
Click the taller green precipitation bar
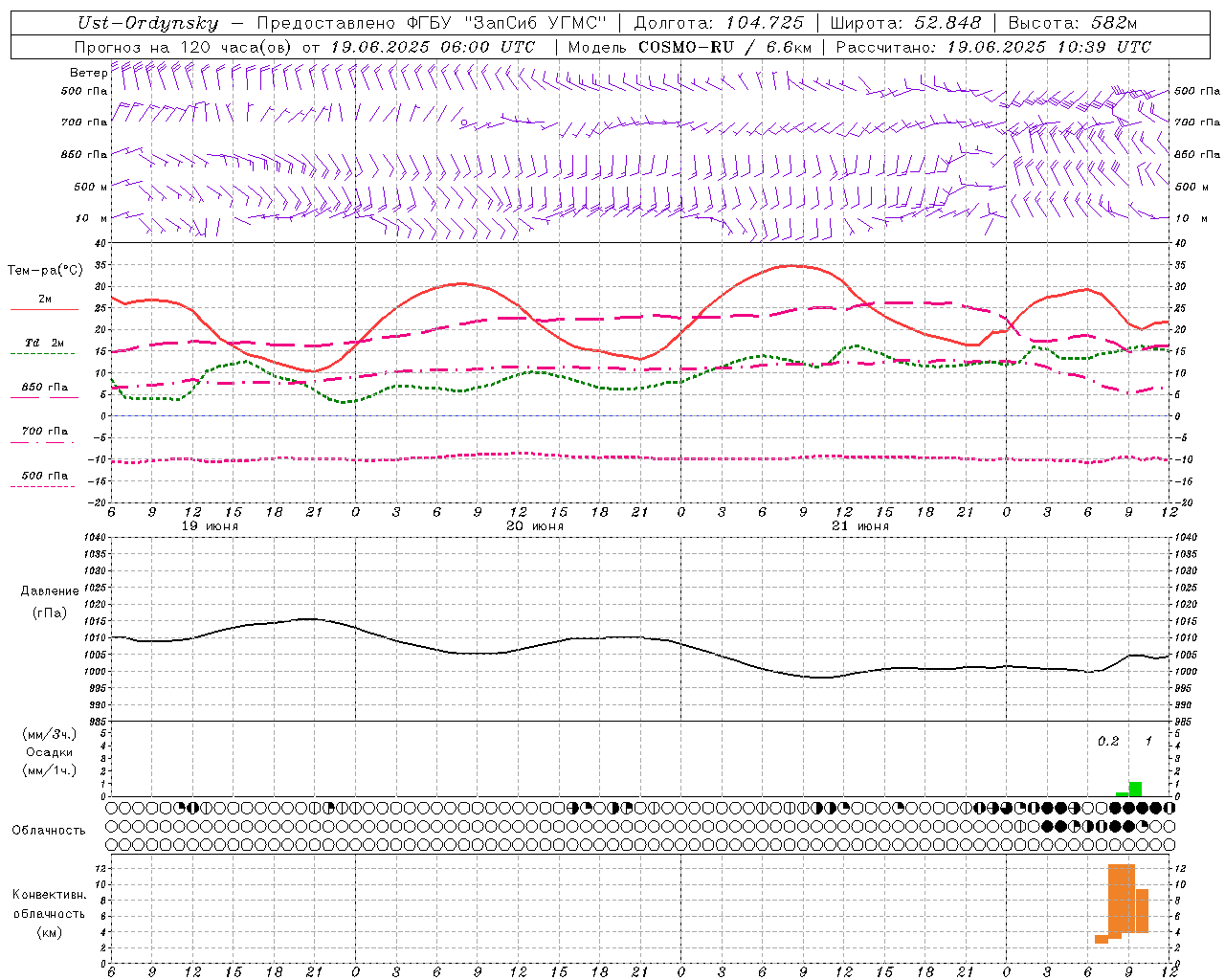(x=1135, y=790)
